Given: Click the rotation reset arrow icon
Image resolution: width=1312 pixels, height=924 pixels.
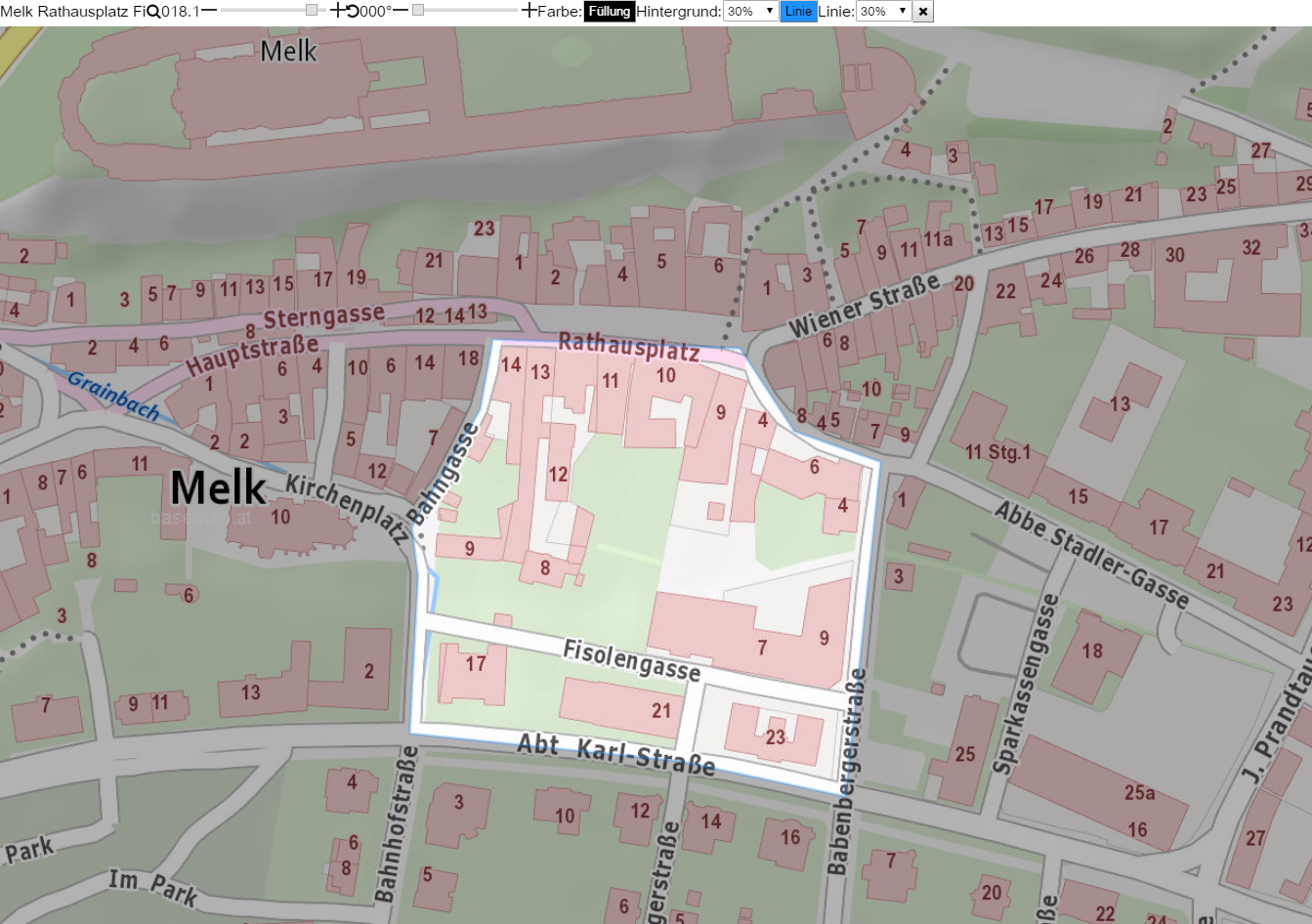Looking at the screenshot, I should tap(353, 12).
